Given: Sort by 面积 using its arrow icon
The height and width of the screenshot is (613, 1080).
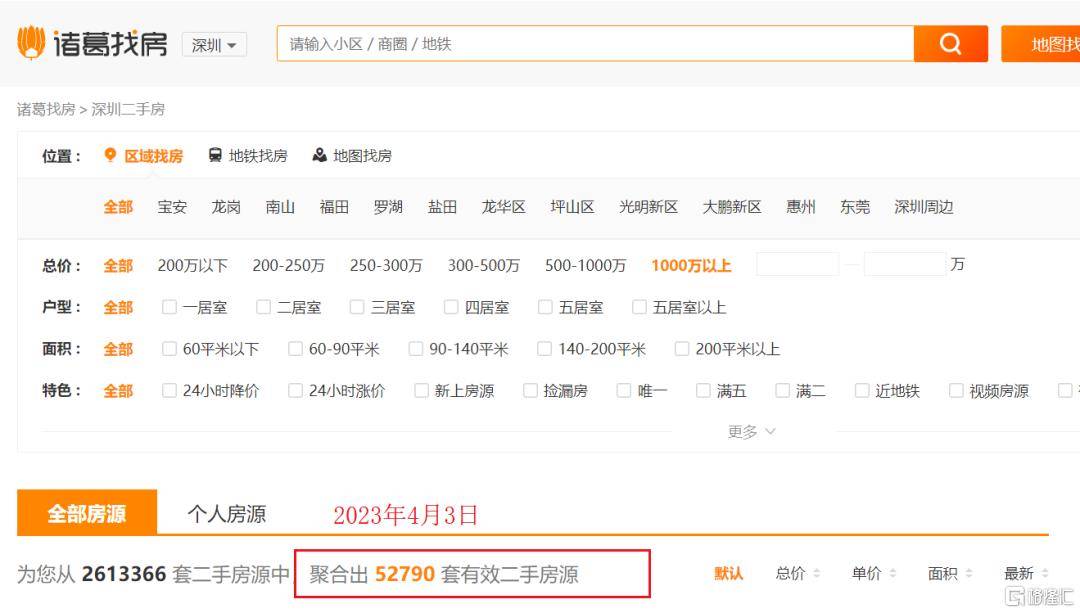Looking at the screenshot, I should point(968,574).
